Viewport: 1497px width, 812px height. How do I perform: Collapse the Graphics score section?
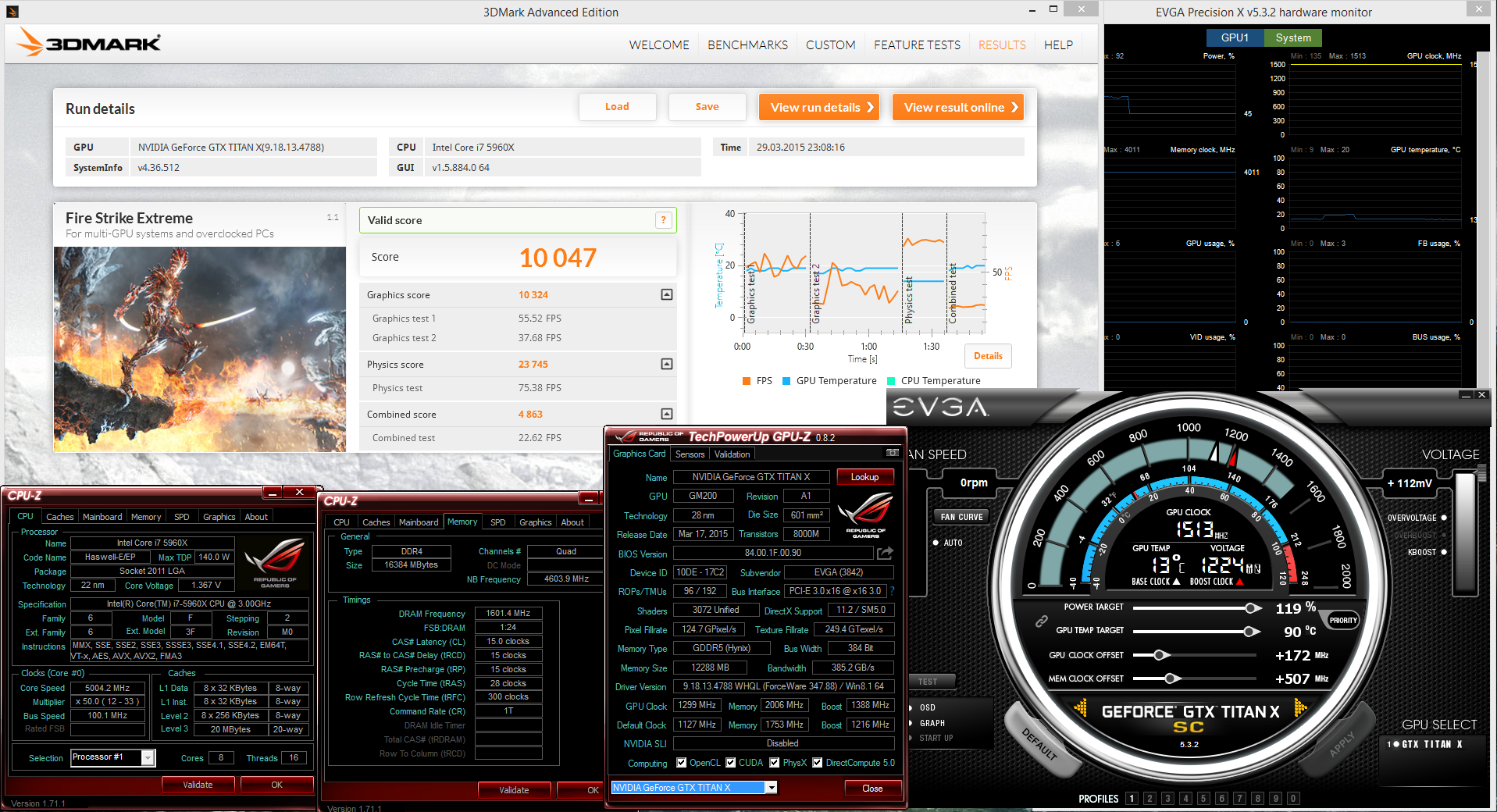[667, 294]
